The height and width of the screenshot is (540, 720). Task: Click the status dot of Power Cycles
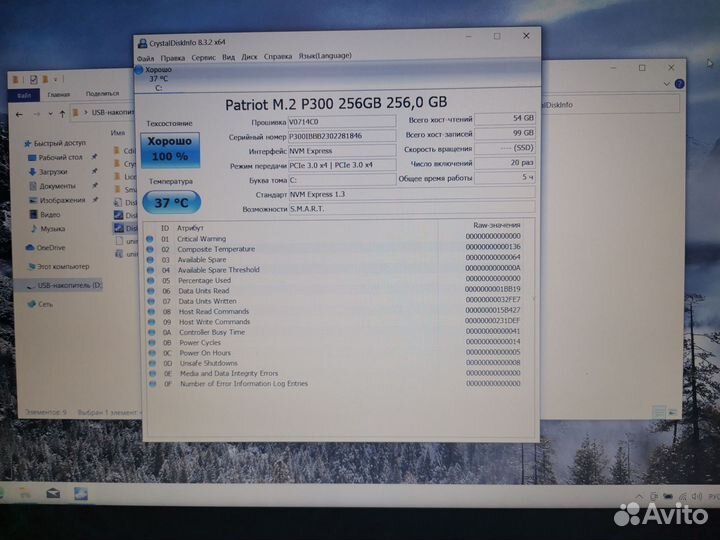[152, 343]
